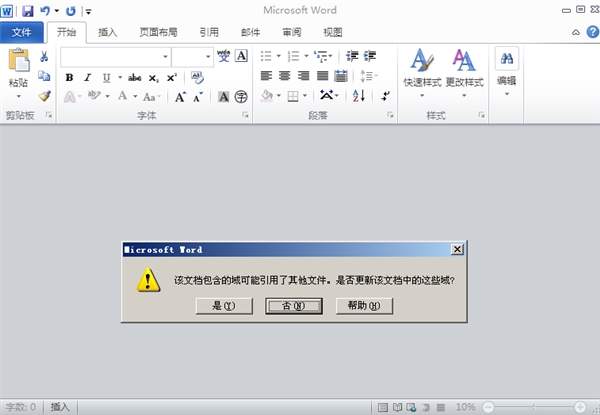Toggle Align Right for paragraph
This screenshot has width=600, height=415.
click(x=303, y=76)
